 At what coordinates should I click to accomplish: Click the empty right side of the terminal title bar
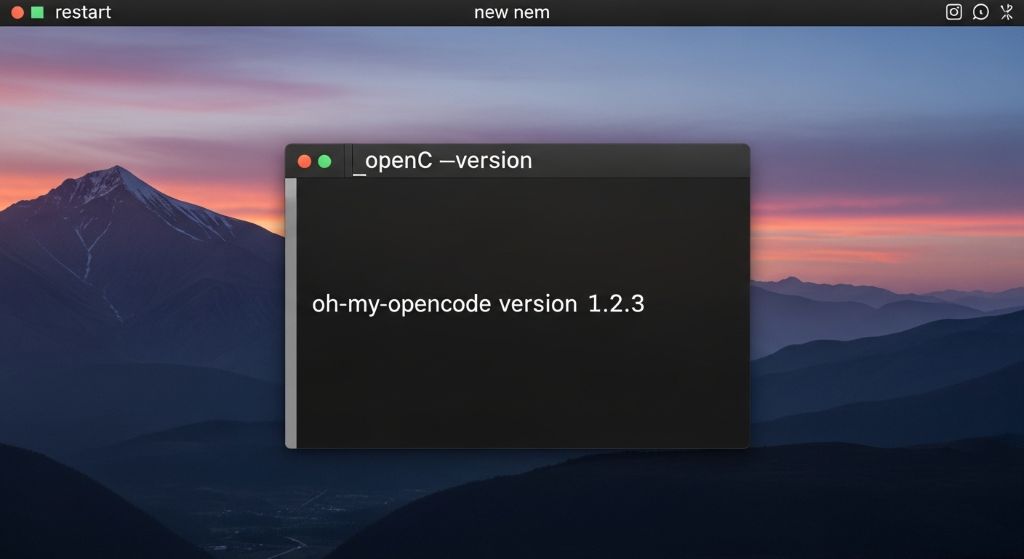(650, 161)
